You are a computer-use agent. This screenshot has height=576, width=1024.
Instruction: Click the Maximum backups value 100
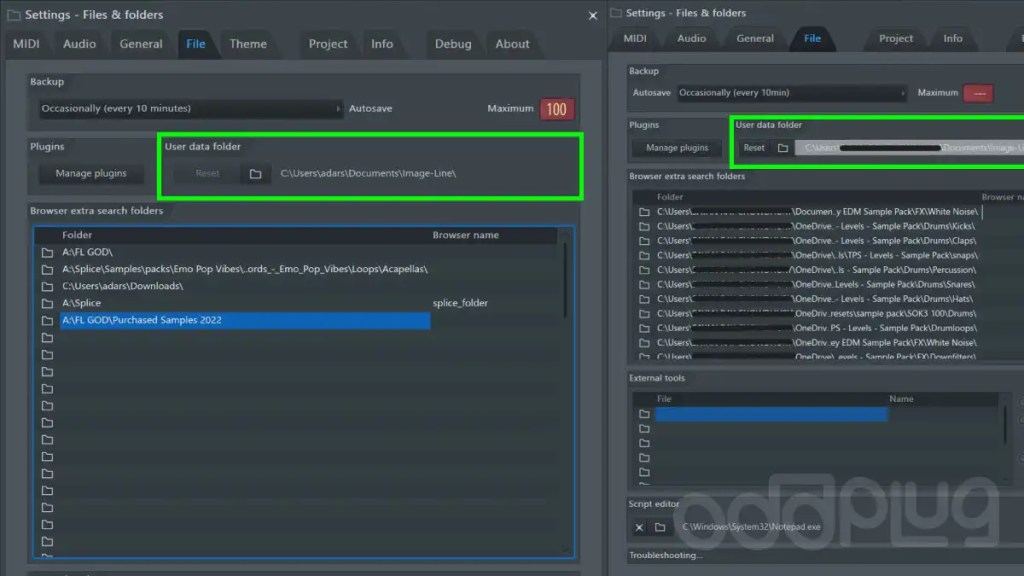(556, 109)
